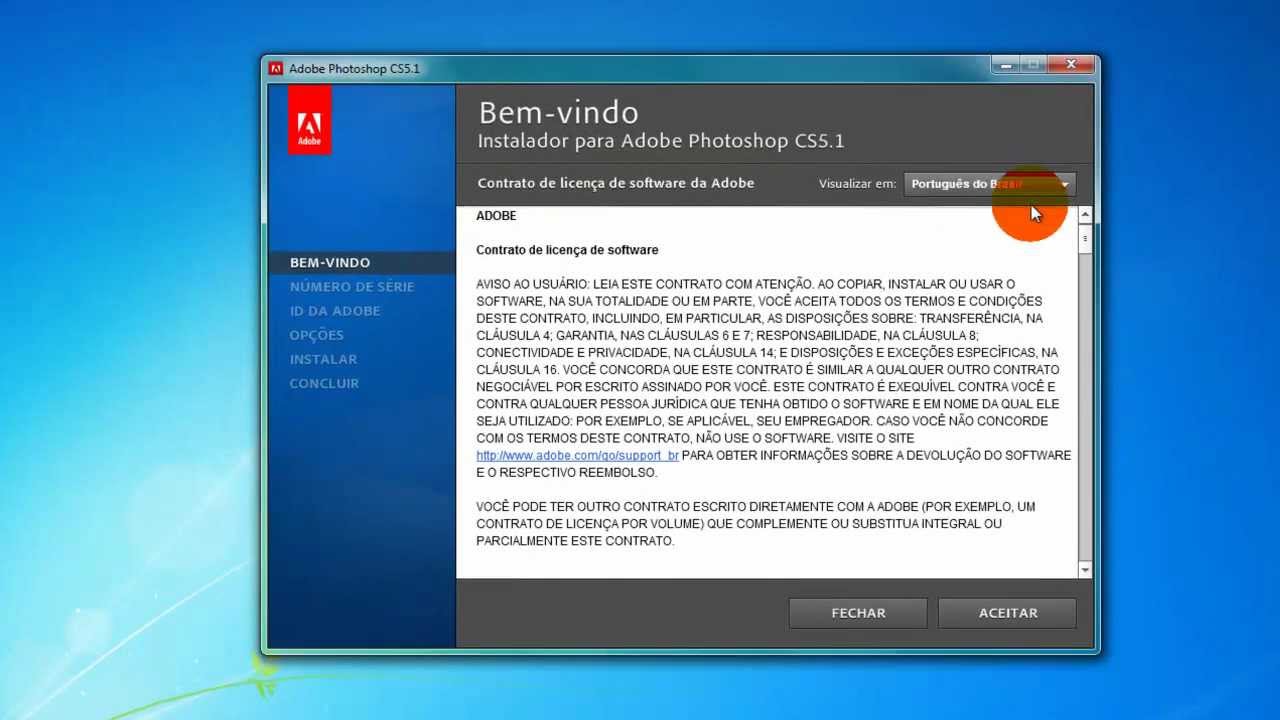The width and height of the screenshot is (1280, 720).
Task: Select ID DA ADOBE step
Action: point(335,311)
